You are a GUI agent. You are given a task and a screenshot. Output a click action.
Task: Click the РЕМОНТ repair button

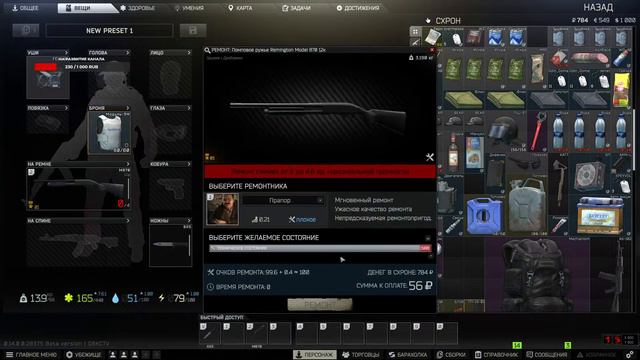(x=320, y=304)
